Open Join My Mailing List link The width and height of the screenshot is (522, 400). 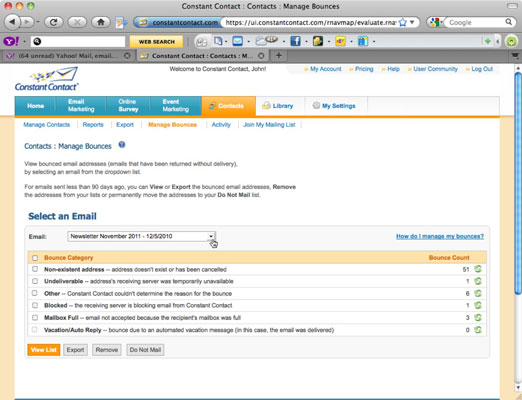269,125
